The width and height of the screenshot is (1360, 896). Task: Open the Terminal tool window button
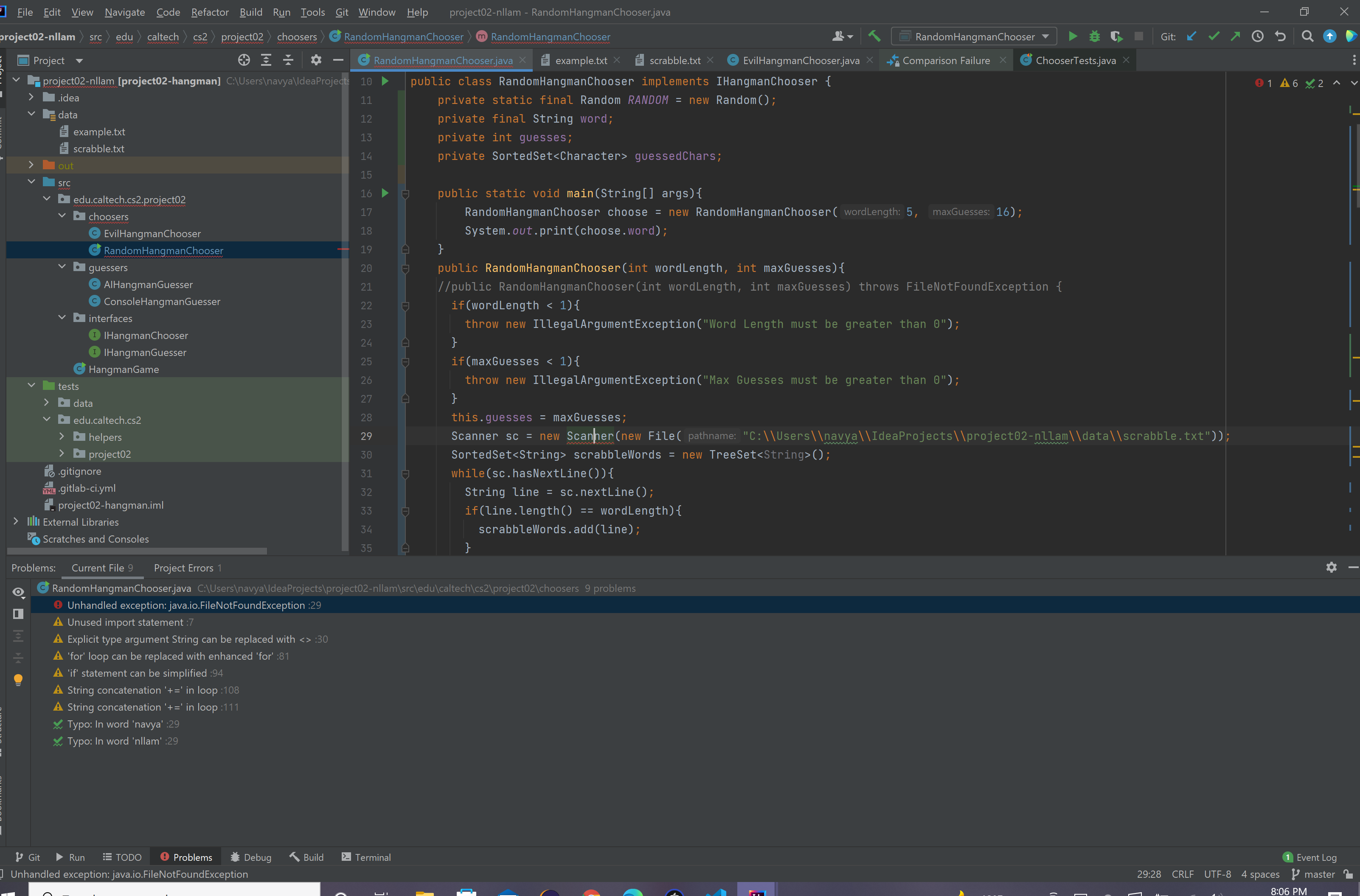(x=366, y=857)
